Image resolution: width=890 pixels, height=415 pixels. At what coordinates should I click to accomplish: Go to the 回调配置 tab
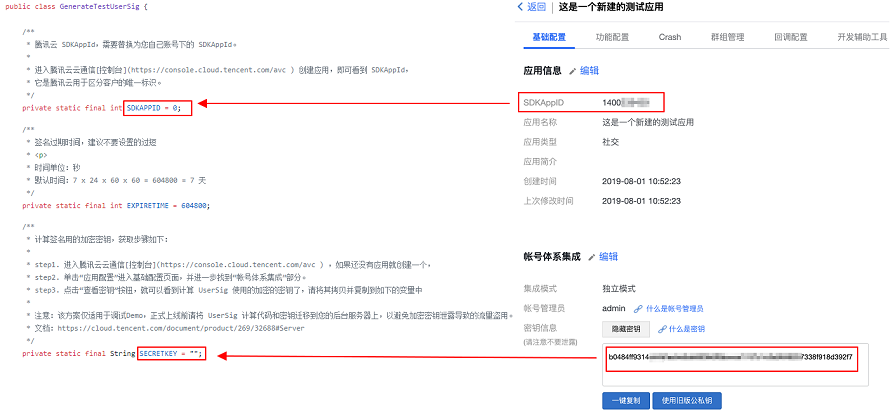(x=791, y=37)
